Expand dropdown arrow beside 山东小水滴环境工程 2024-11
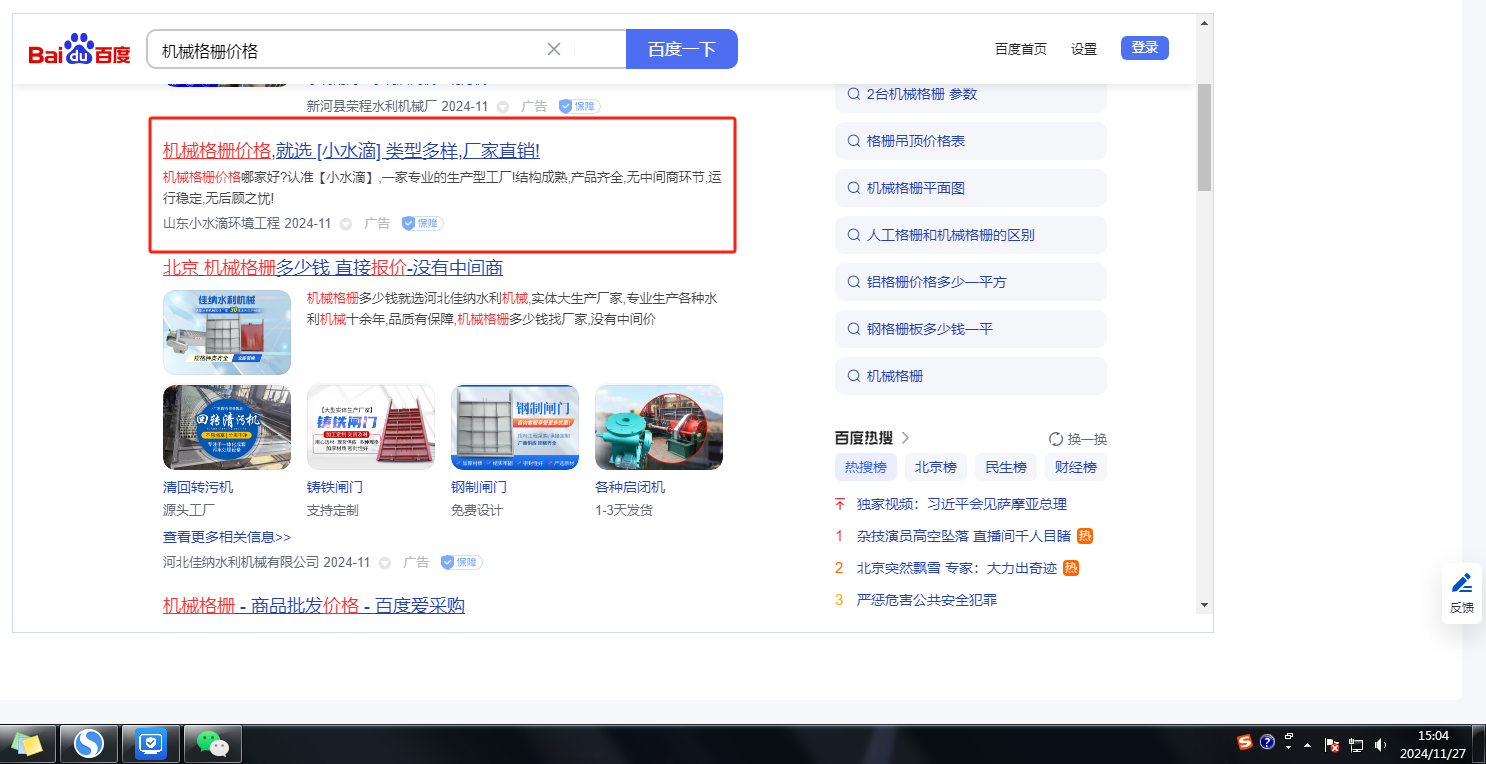The width and height of the screenshot is (1486, 764). point(346,224)
